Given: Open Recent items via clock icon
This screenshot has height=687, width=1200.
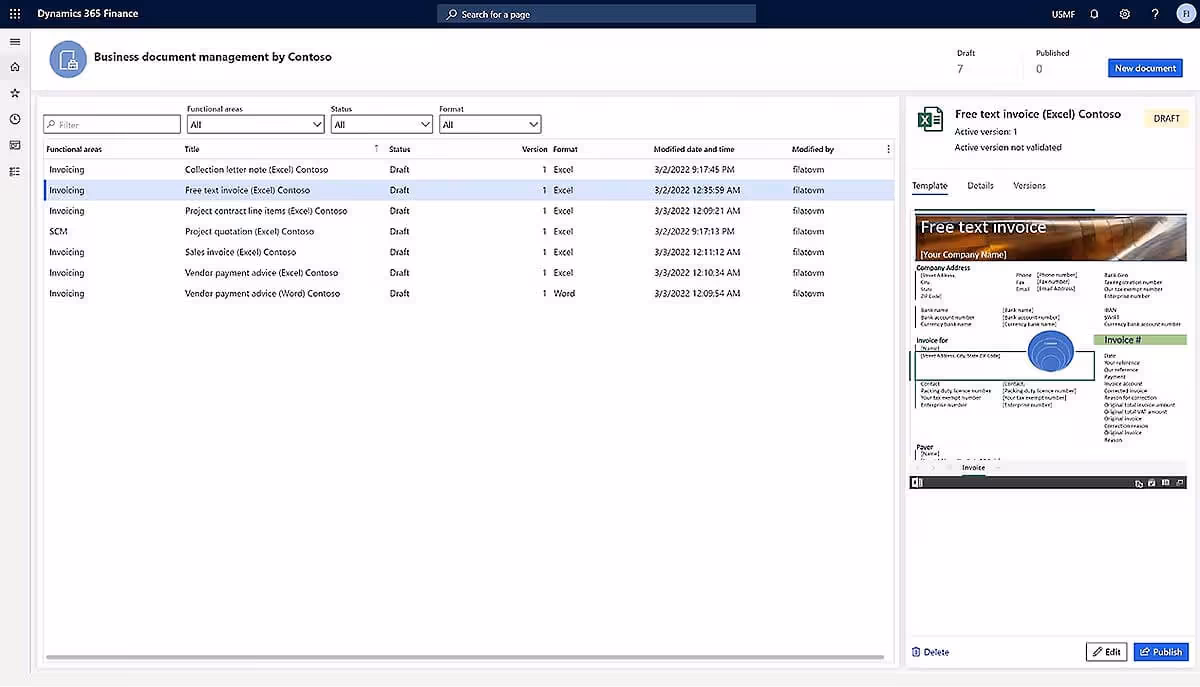Looking at the screenshot, I should (14, 117).
